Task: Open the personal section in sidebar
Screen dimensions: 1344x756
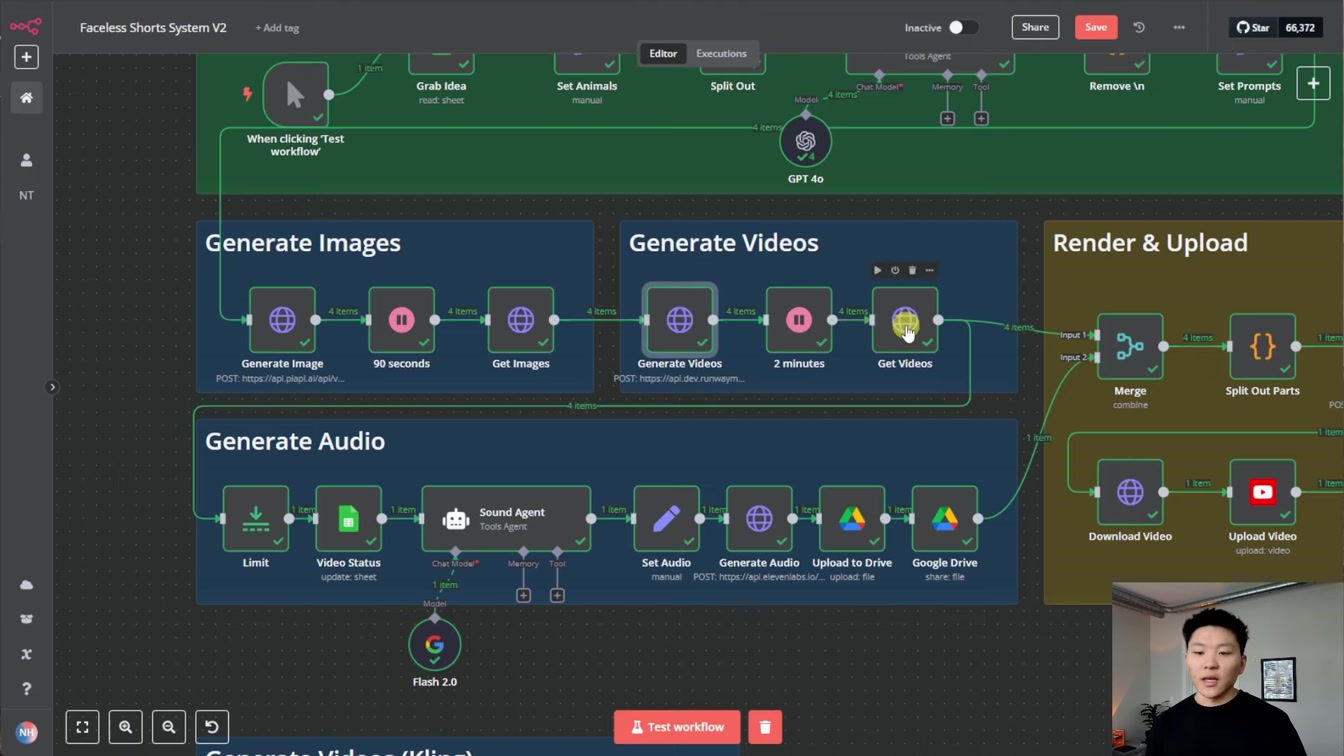Action: (26, 160)
